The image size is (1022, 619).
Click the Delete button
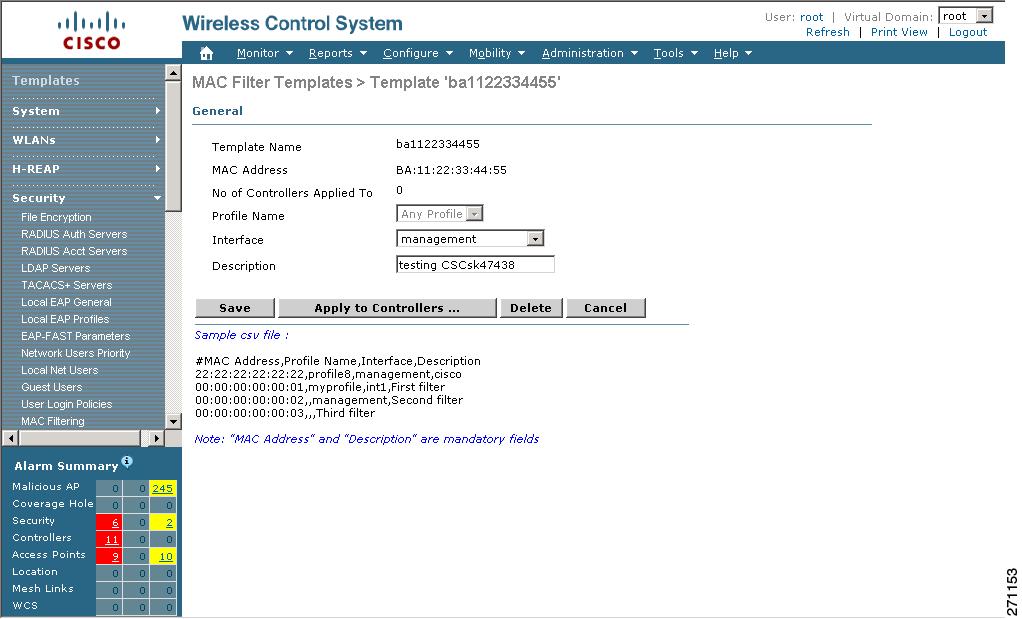click(531, 308)
